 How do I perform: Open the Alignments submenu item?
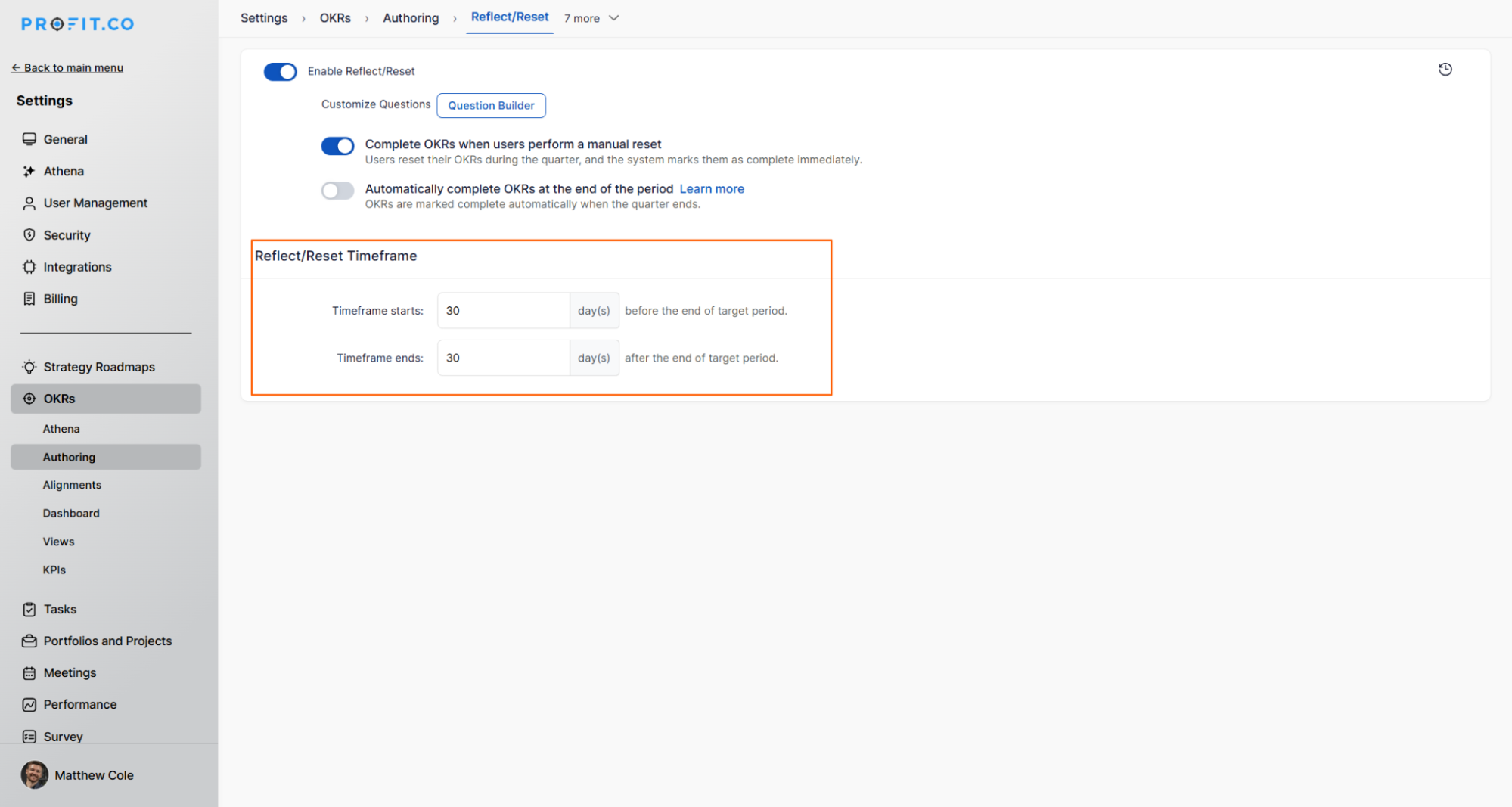pos(72,485)
